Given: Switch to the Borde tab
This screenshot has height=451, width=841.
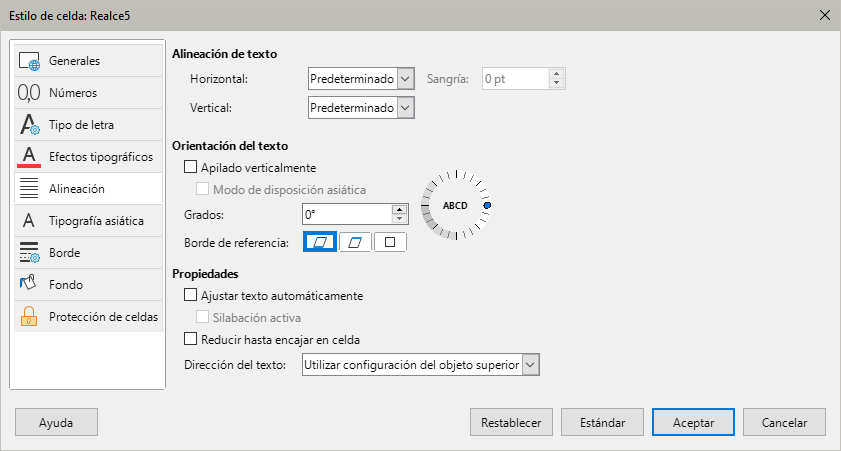Looking at the screenshot, I should [88, 253].
